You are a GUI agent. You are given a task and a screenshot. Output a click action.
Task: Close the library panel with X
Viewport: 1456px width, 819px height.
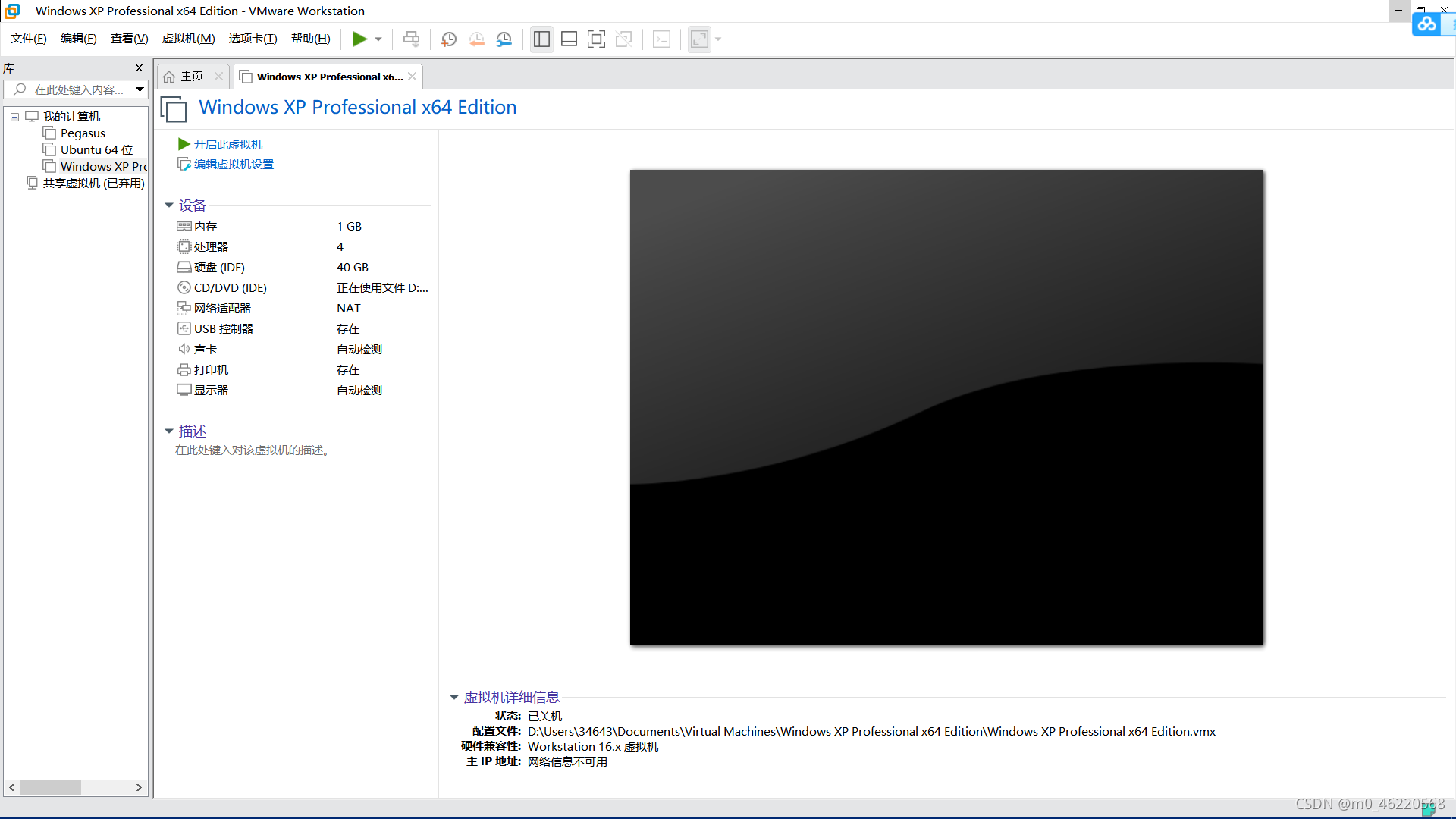(x=139, y=68)
